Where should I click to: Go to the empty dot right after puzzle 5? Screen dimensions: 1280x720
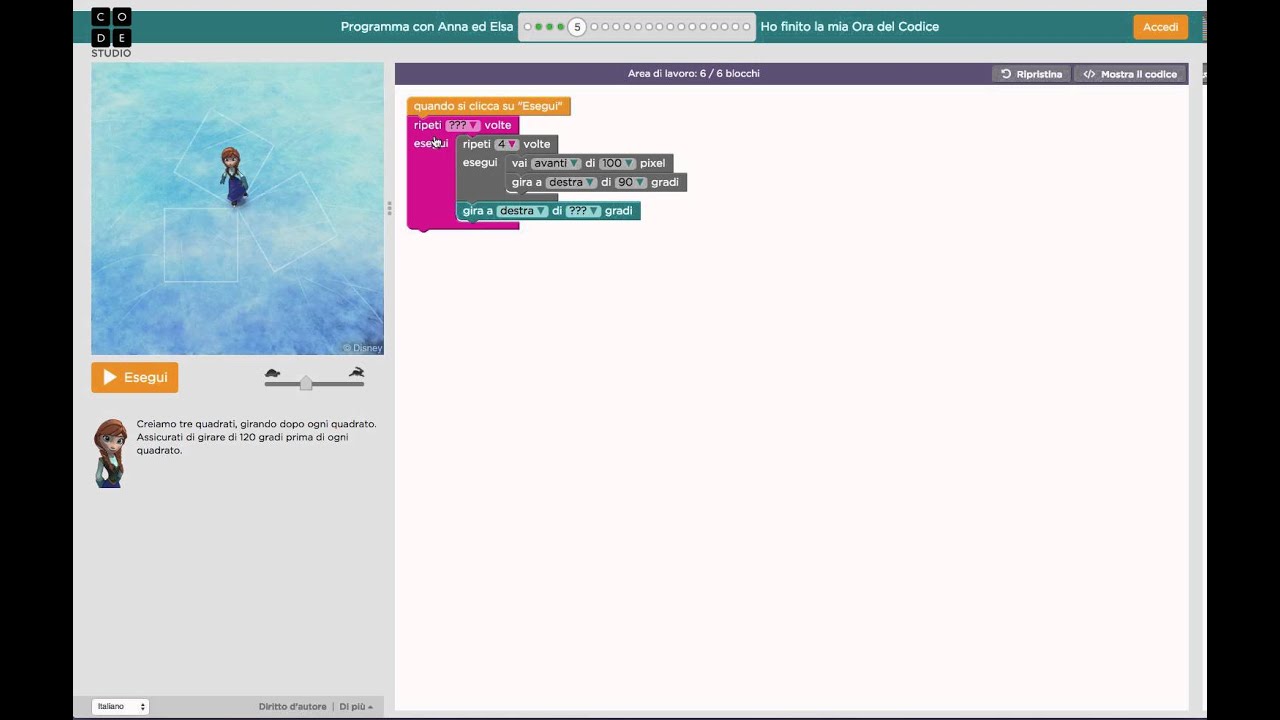pos(594,27)
